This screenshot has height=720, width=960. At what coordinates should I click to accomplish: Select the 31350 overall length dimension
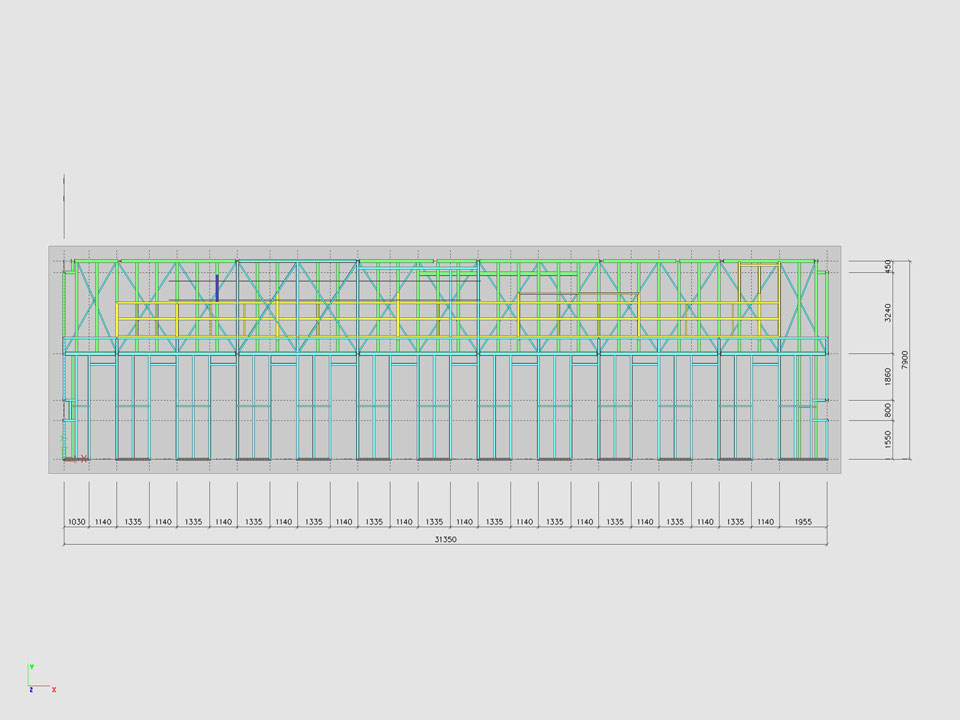(446, 538)
